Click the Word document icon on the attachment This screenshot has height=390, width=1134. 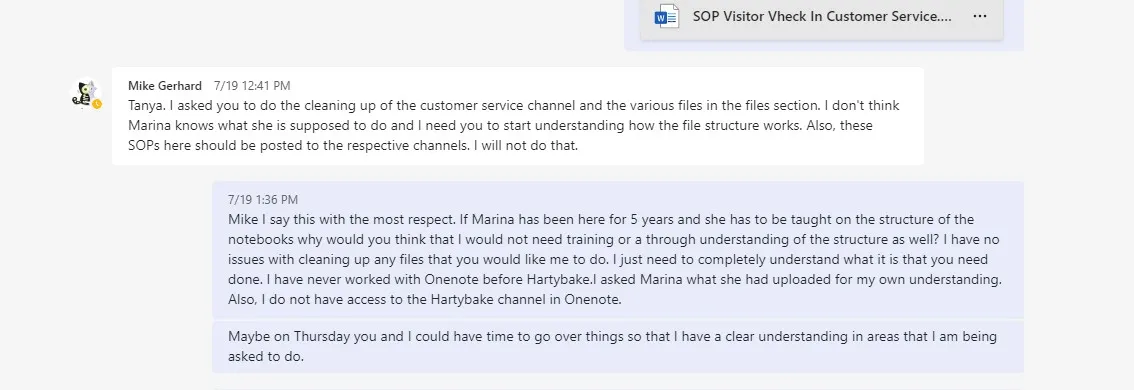coord(666,16)
